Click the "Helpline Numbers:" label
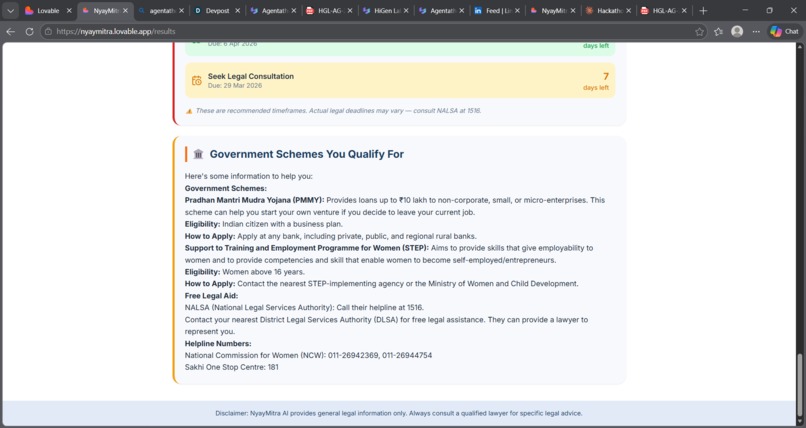806x428 pixels. pos(218,344)
